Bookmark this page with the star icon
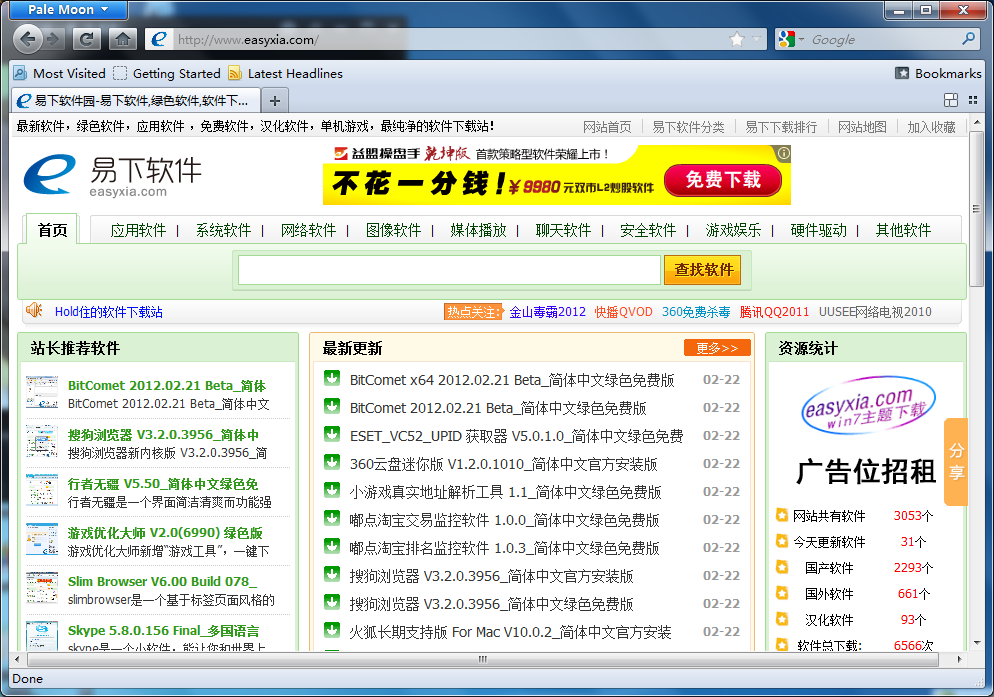The image size is (994, 697). [737, 39]
